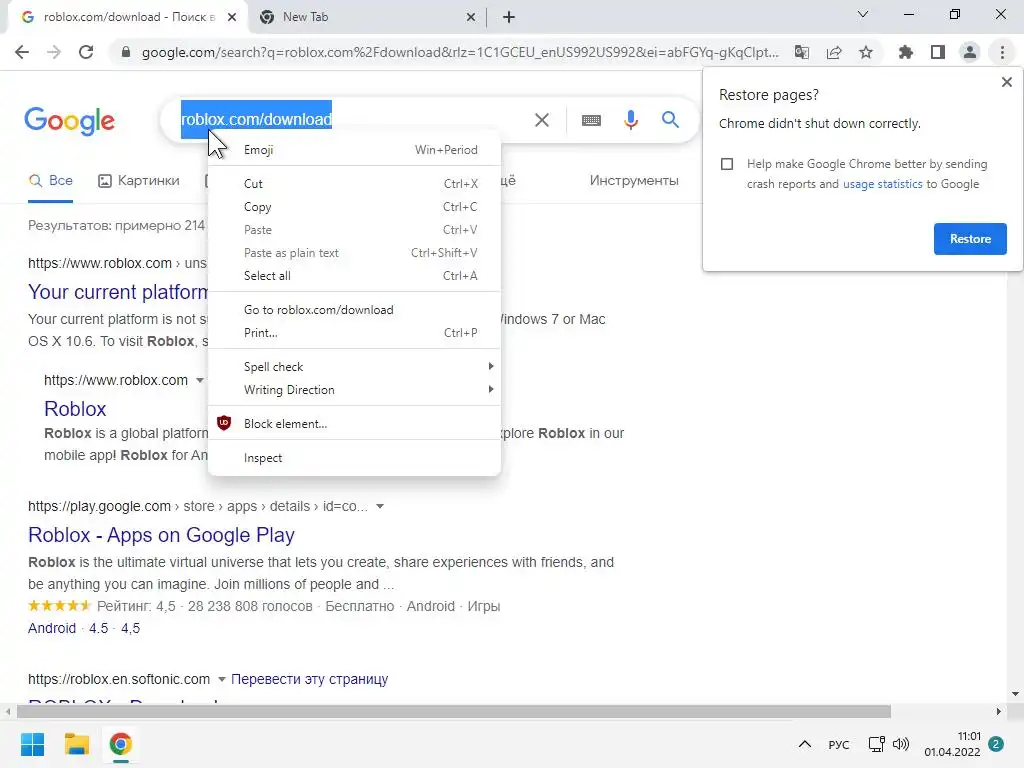
Task: Reload the page with the refresh icon
Action: pos(86,52)
